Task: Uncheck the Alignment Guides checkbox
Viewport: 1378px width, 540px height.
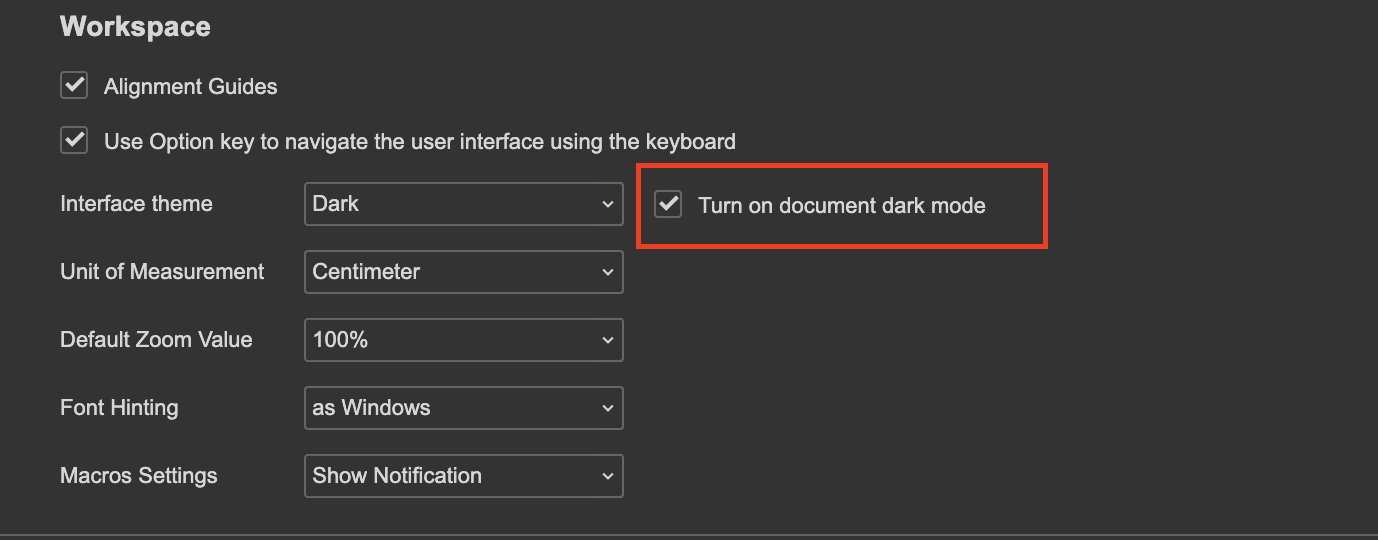Action: coord(75,86)
